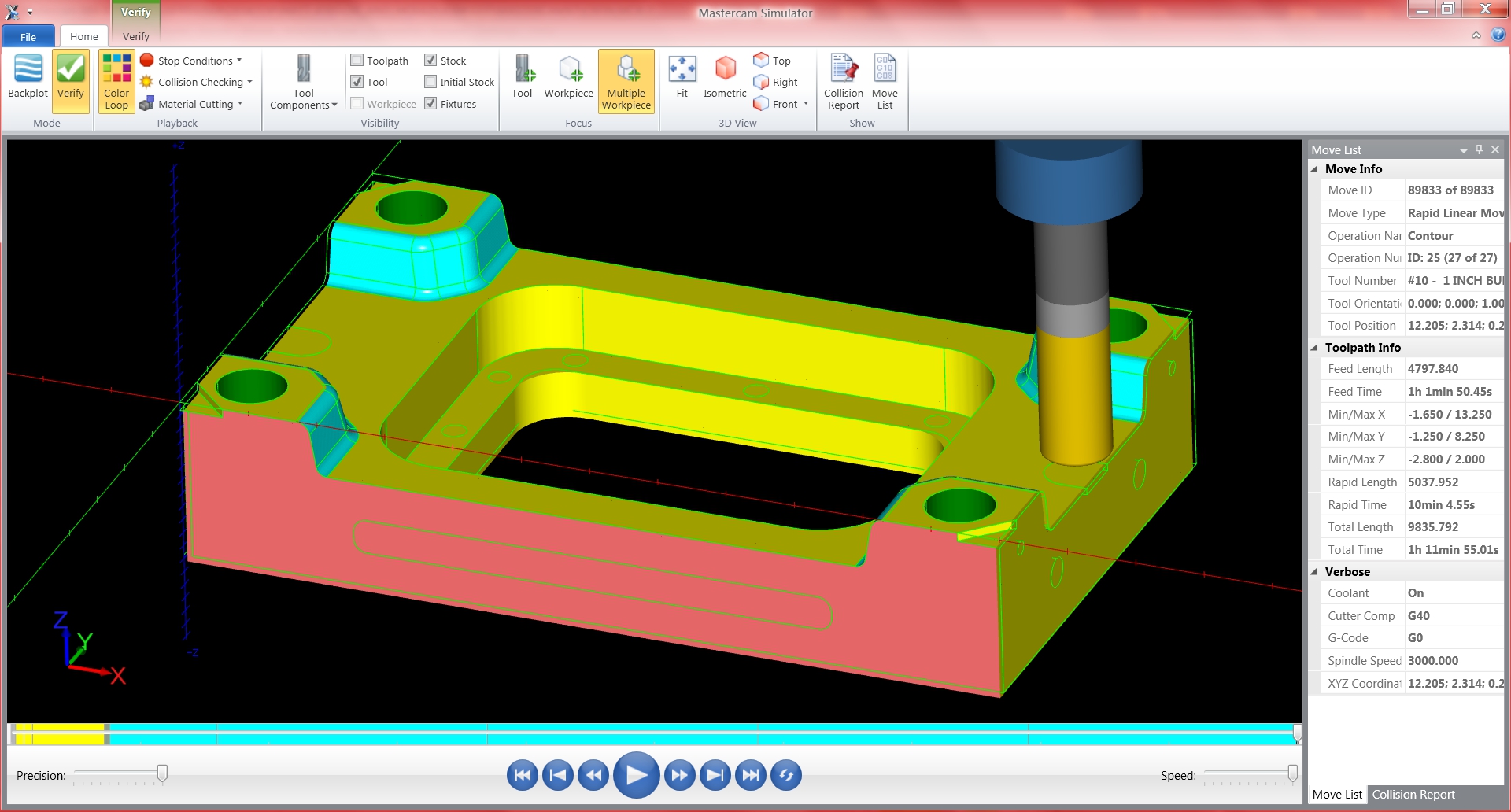The width and height of the screenshot is (1511, 812).
Task: Open the help icon
Action: point(1498,35)
